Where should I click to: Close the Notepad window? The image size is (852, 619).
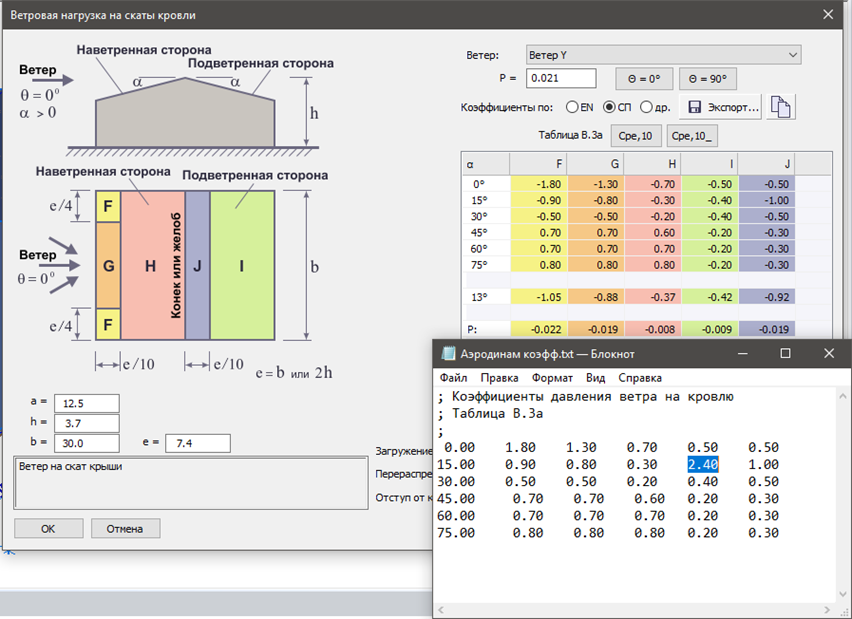pos(829,353)
